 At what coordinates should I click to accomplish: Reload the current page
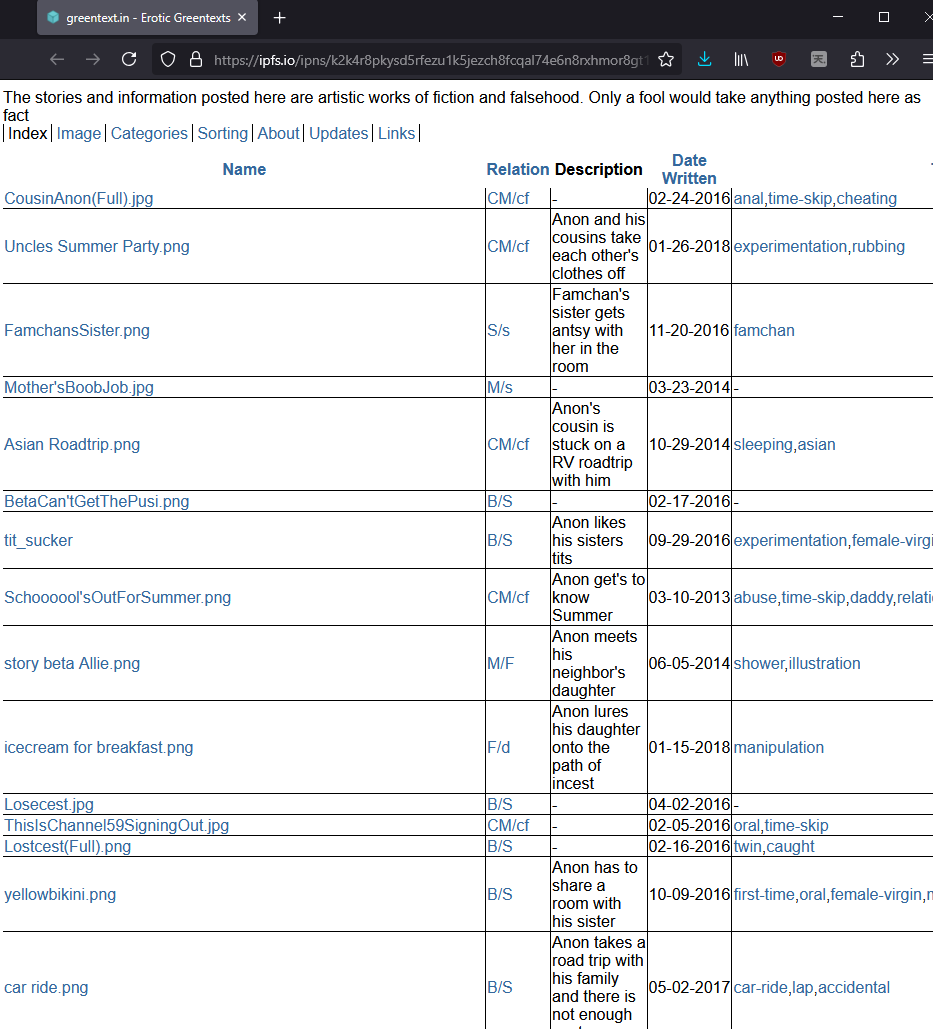129,60
